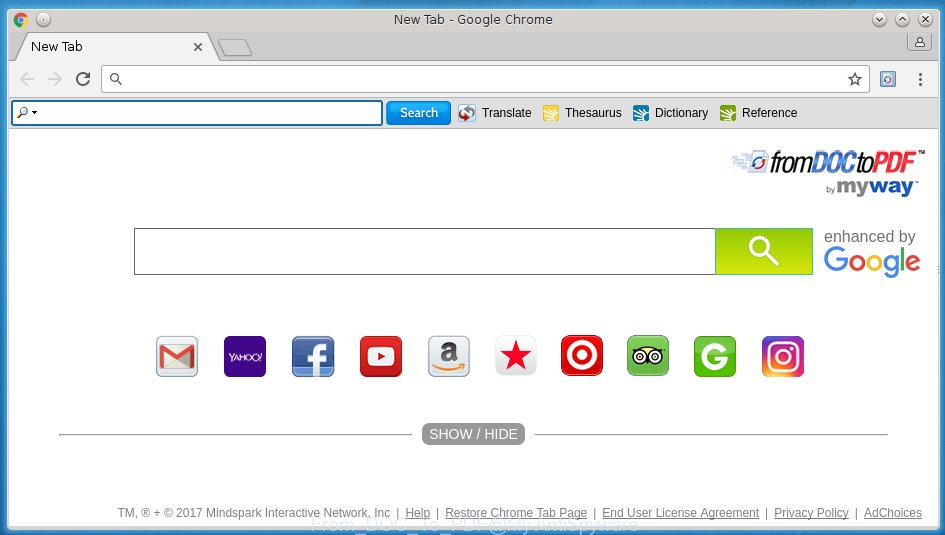Image resolution: width=945 pixels, height=535 pixels.
Task: Click Restore Chrome Tab Page link
Action: pos(516,513)
